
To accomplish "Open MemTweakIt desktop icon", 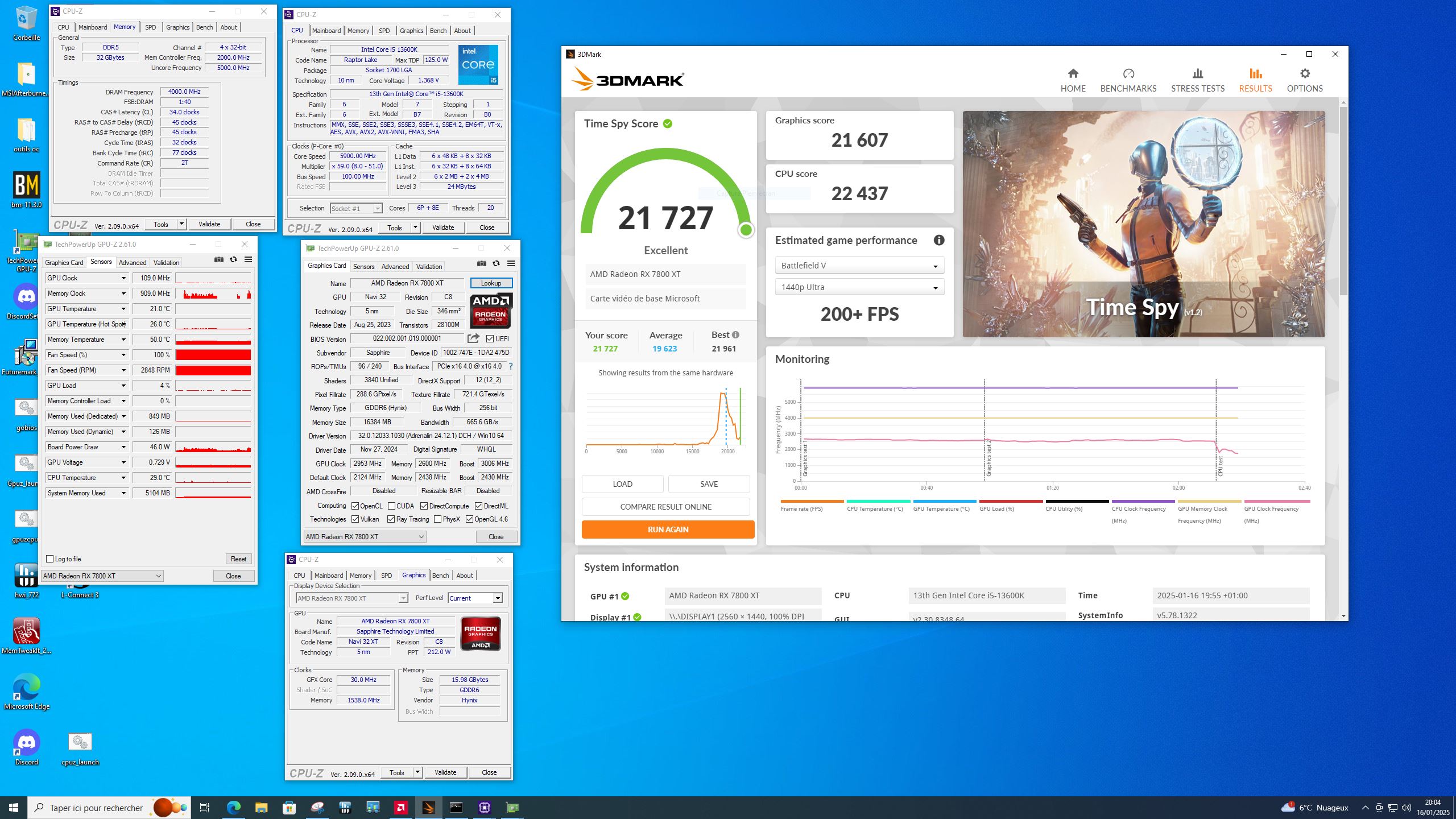I will tap(26, 636).
